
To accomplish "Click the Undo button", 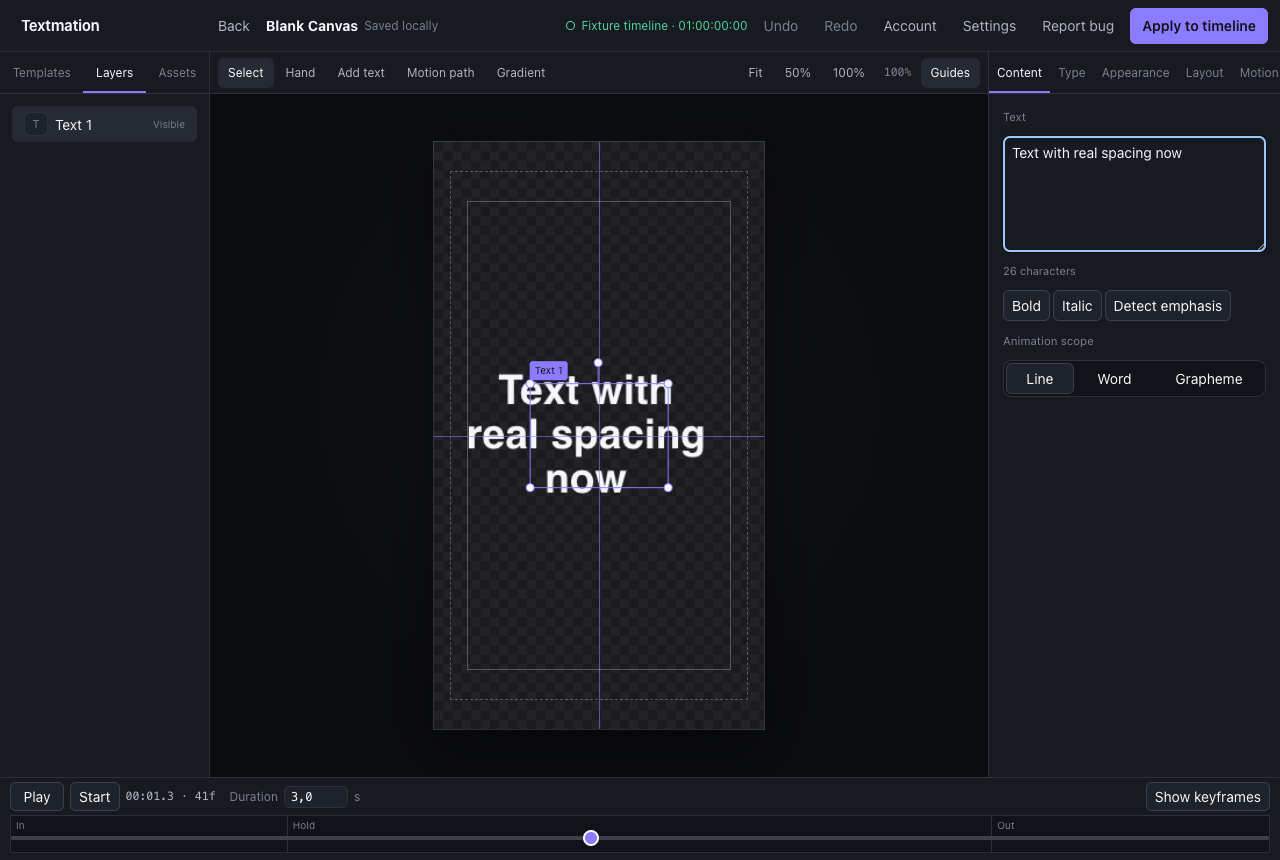I will 781,26.
